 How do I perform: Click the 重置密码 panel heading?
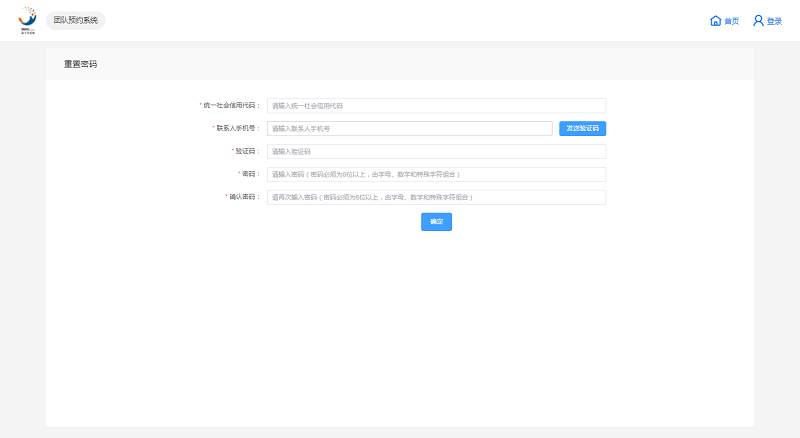coord(80,64)
